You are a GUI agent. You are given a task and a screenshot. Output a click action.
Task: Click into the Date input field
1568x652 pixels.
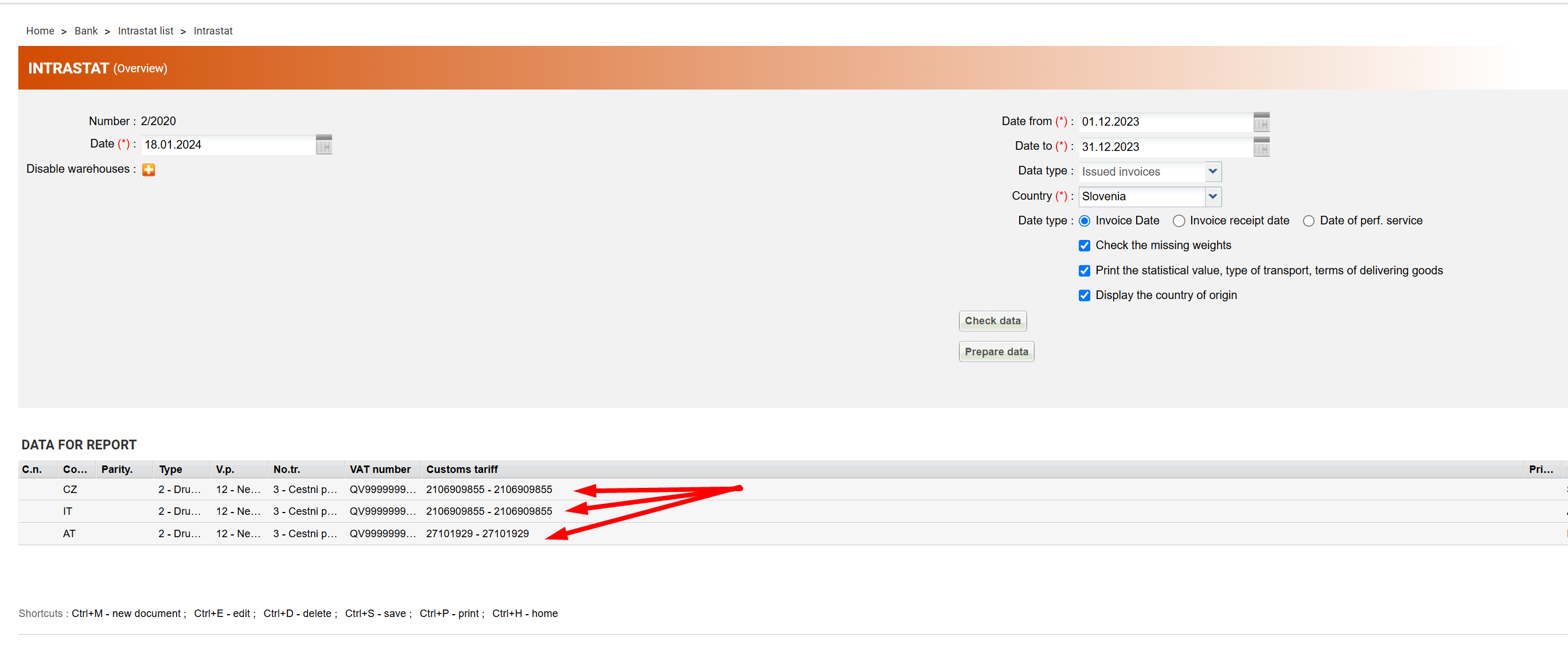(x=228, y=145)
